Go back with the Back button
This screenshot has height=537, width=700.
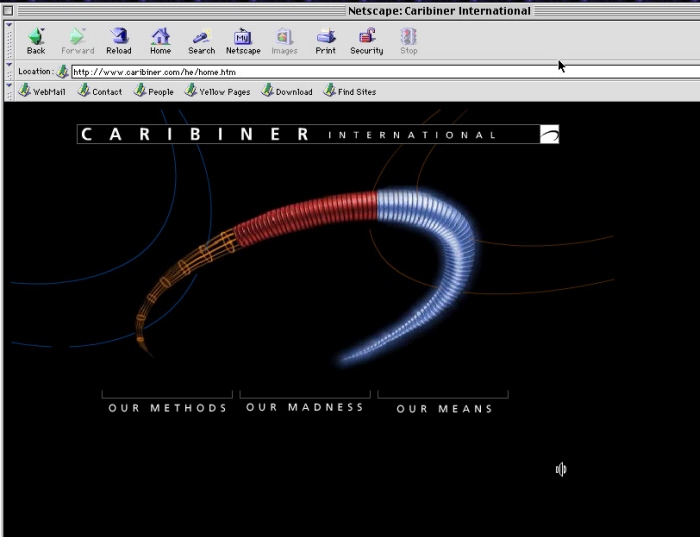pos(36,41)
